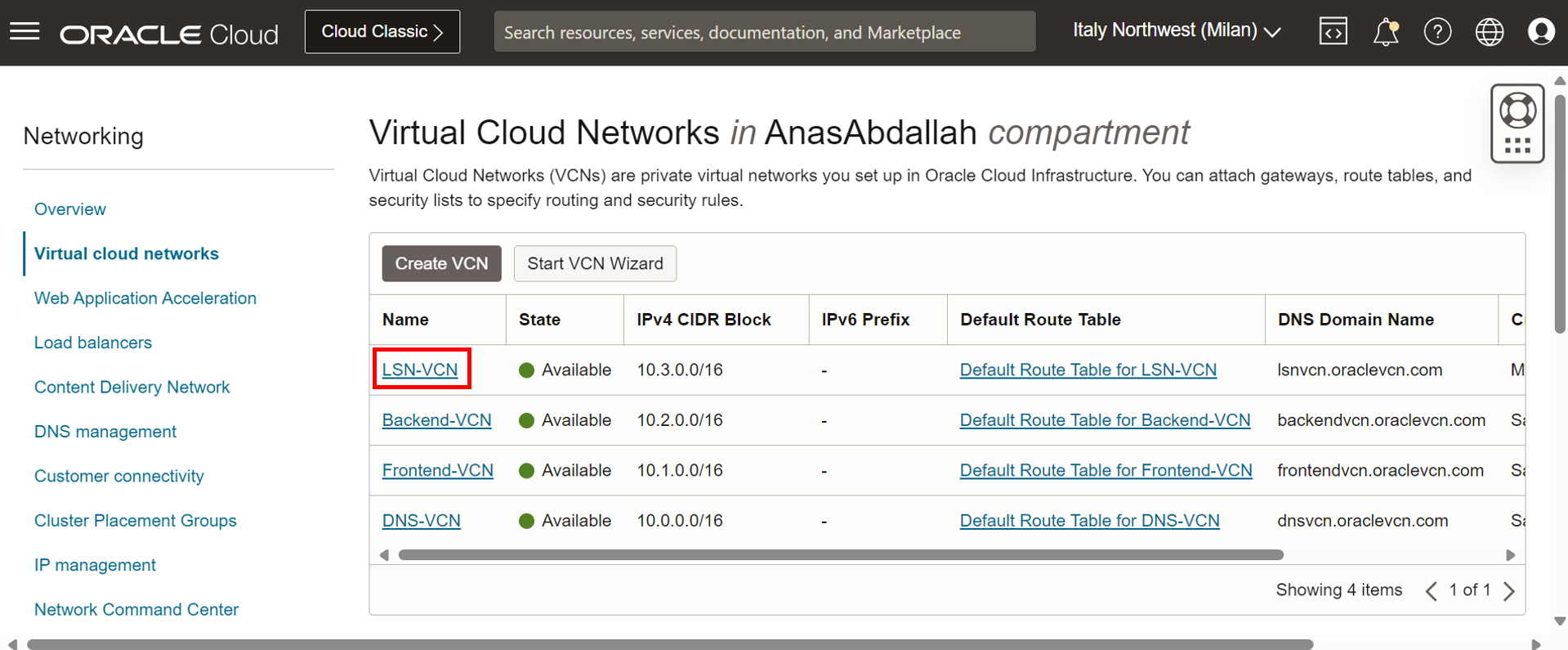
Task: Click the bottom page horizontal scrollbar
Action: click(x=670, y=644)
